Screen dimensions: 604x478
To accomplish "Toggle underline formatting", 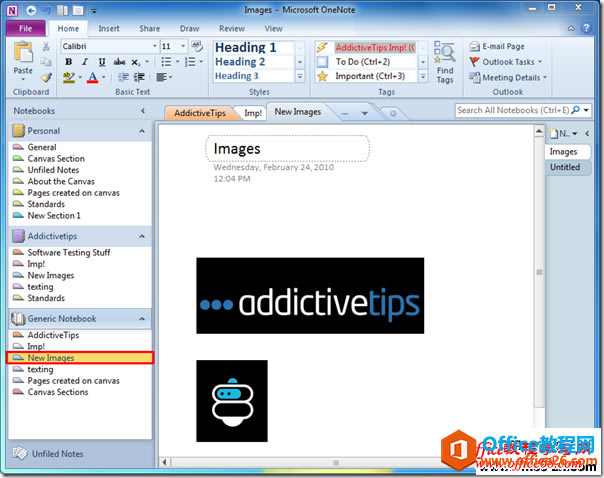I will click(x=101, y=62).
